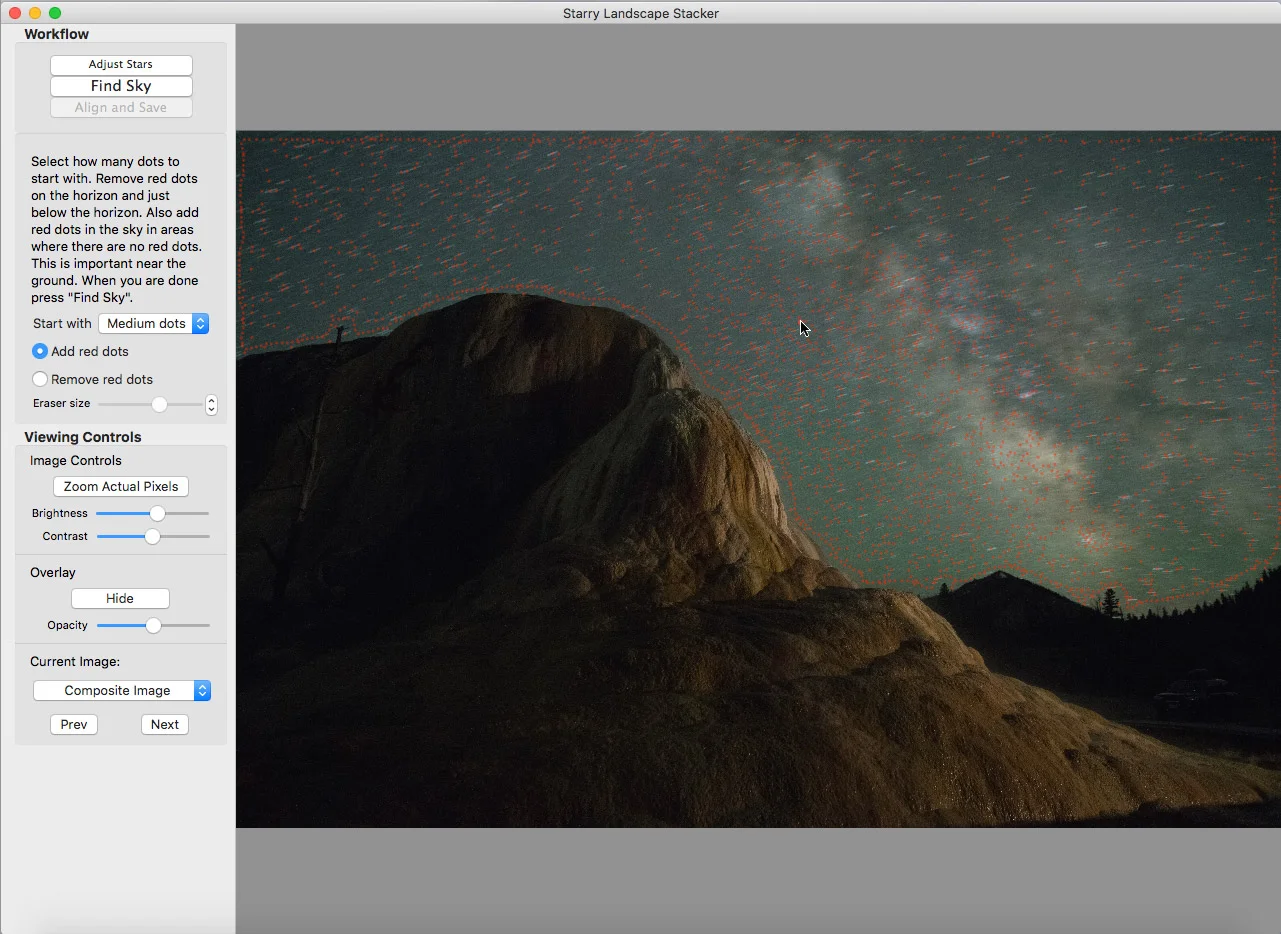This screenshot has width=1281, height=934.
Task: Click the Eraser size stepper arrows
Action: point(211,404)
